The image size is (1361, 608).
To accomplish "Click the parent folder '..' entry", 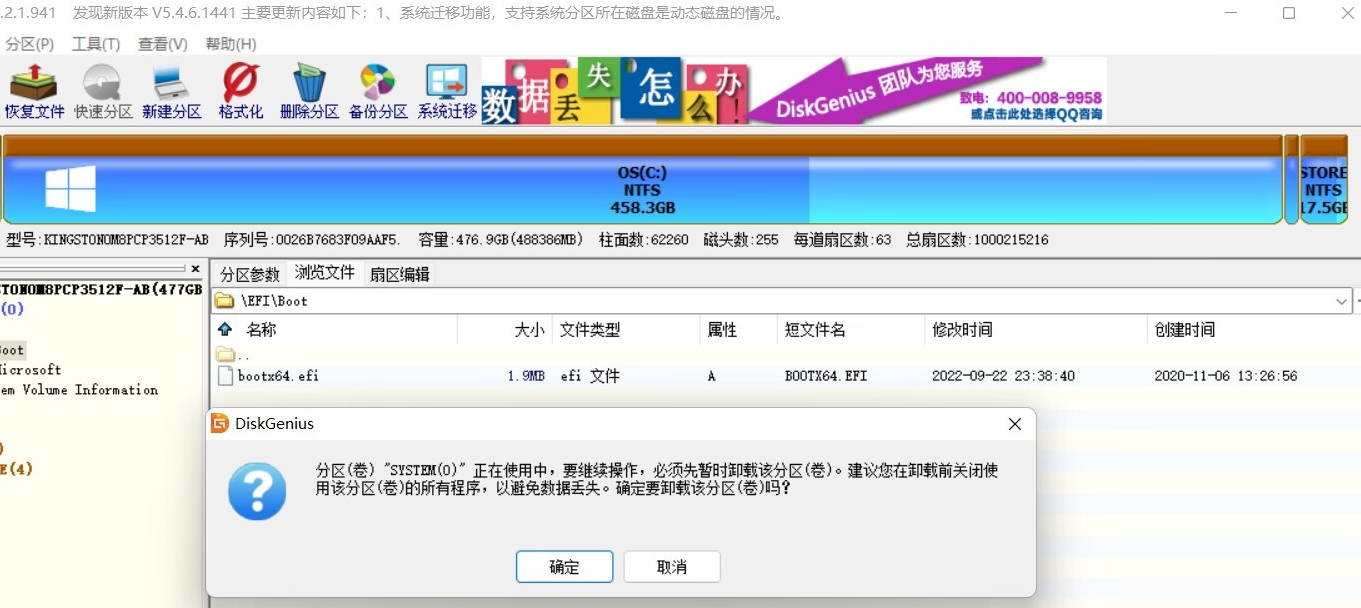I will click(x=233, y=355).
